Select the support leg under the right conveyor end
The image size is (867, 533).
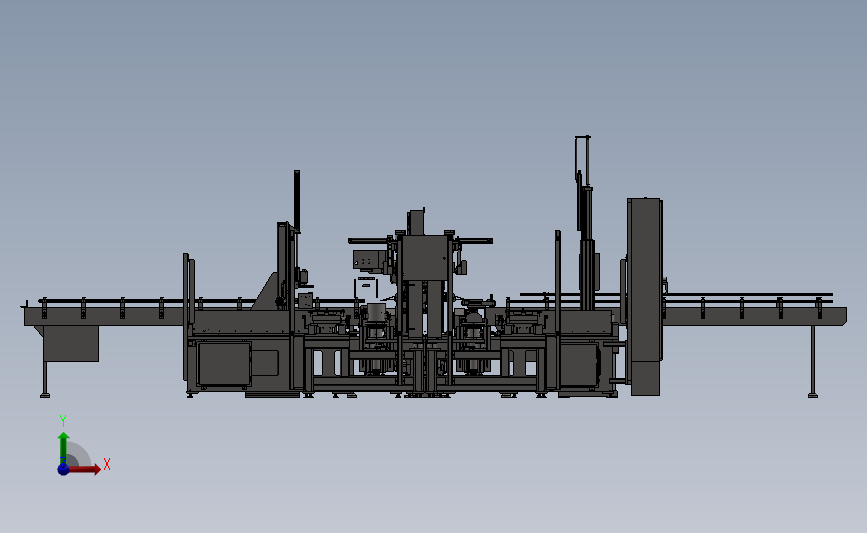pos(813,362)
